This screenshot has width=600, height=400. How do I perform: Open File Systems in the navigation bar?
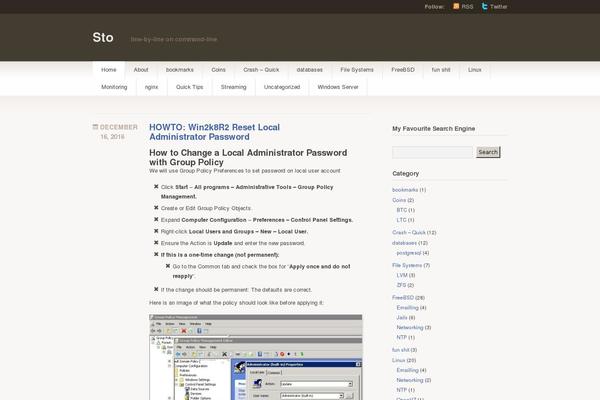click(x=357, y=70)
